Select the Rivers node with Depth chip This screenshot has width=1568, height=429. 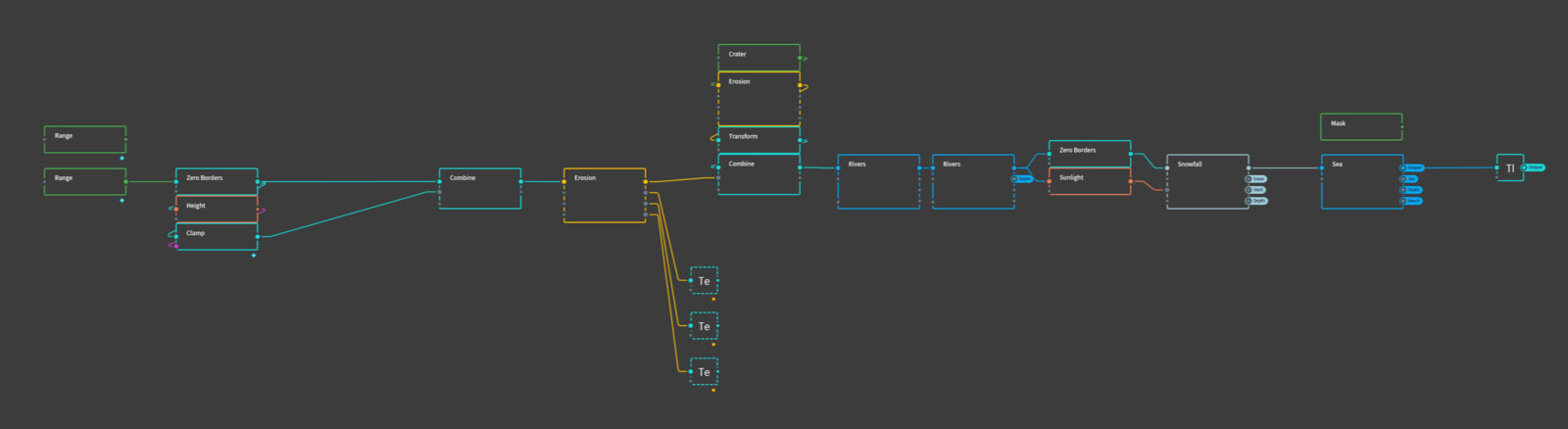click(973, 181)
